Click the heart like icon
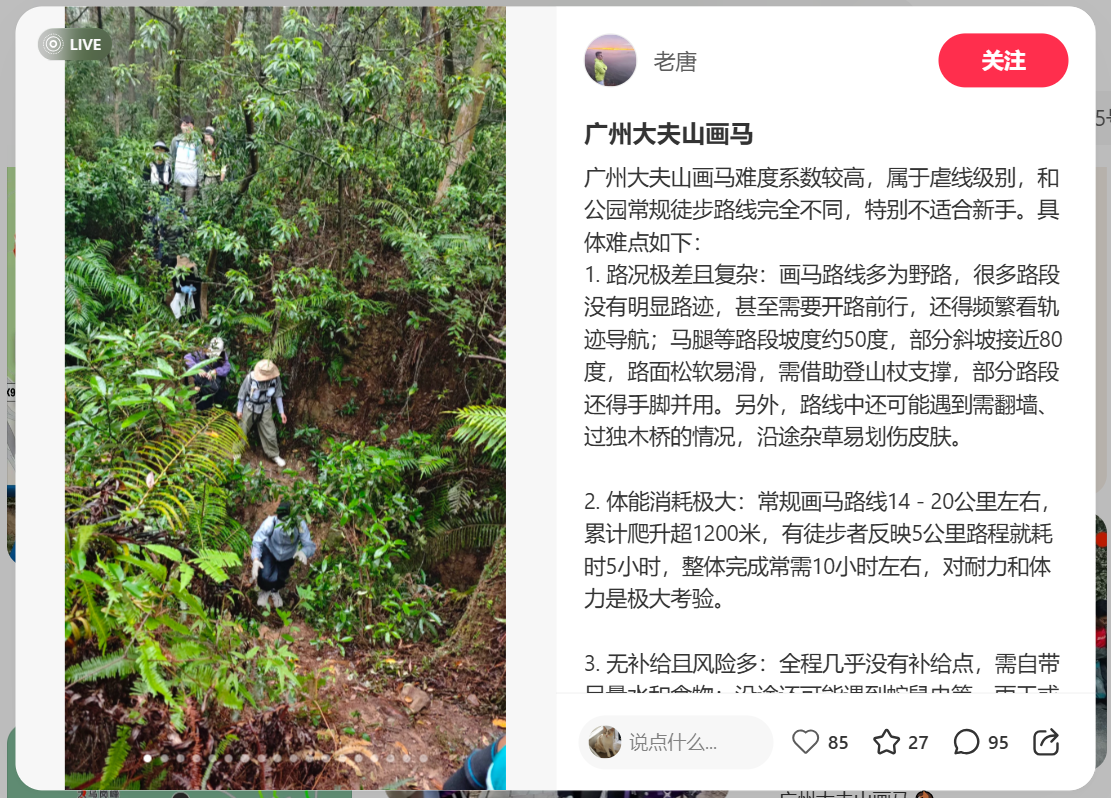 pyautogui.click(x=805, y=742)
